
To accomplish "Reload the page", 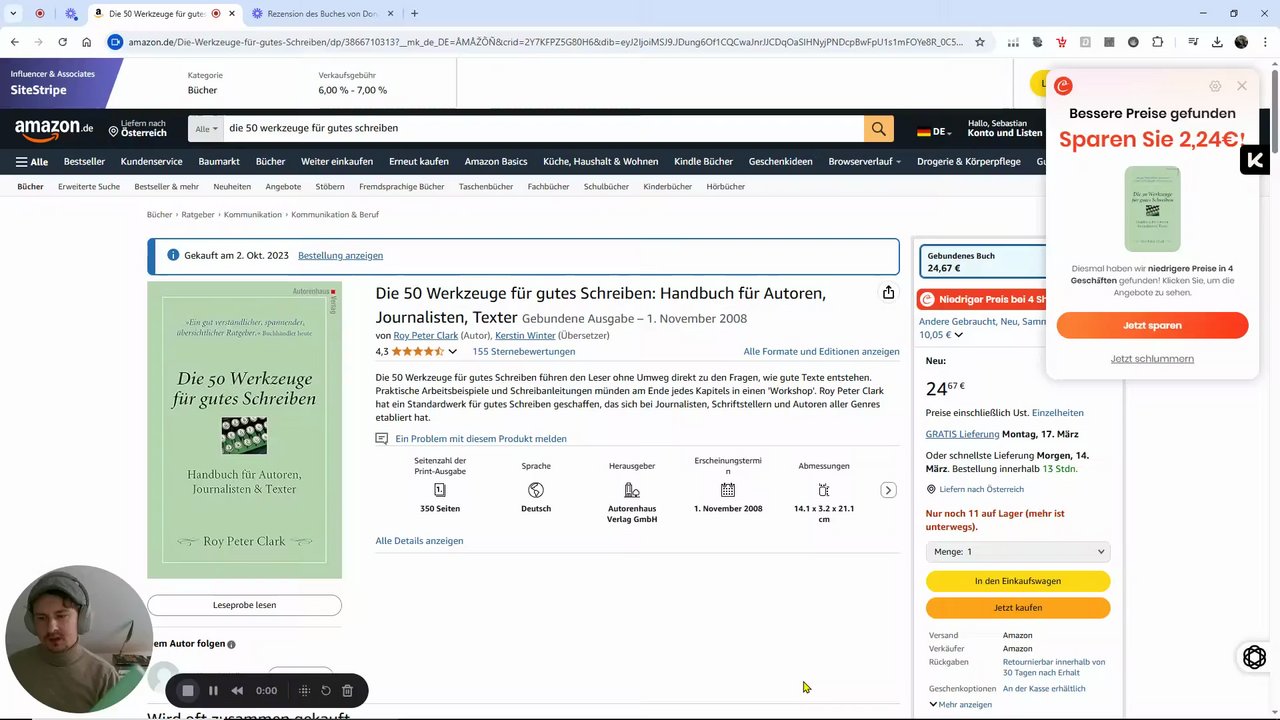I will click(62, 42).
